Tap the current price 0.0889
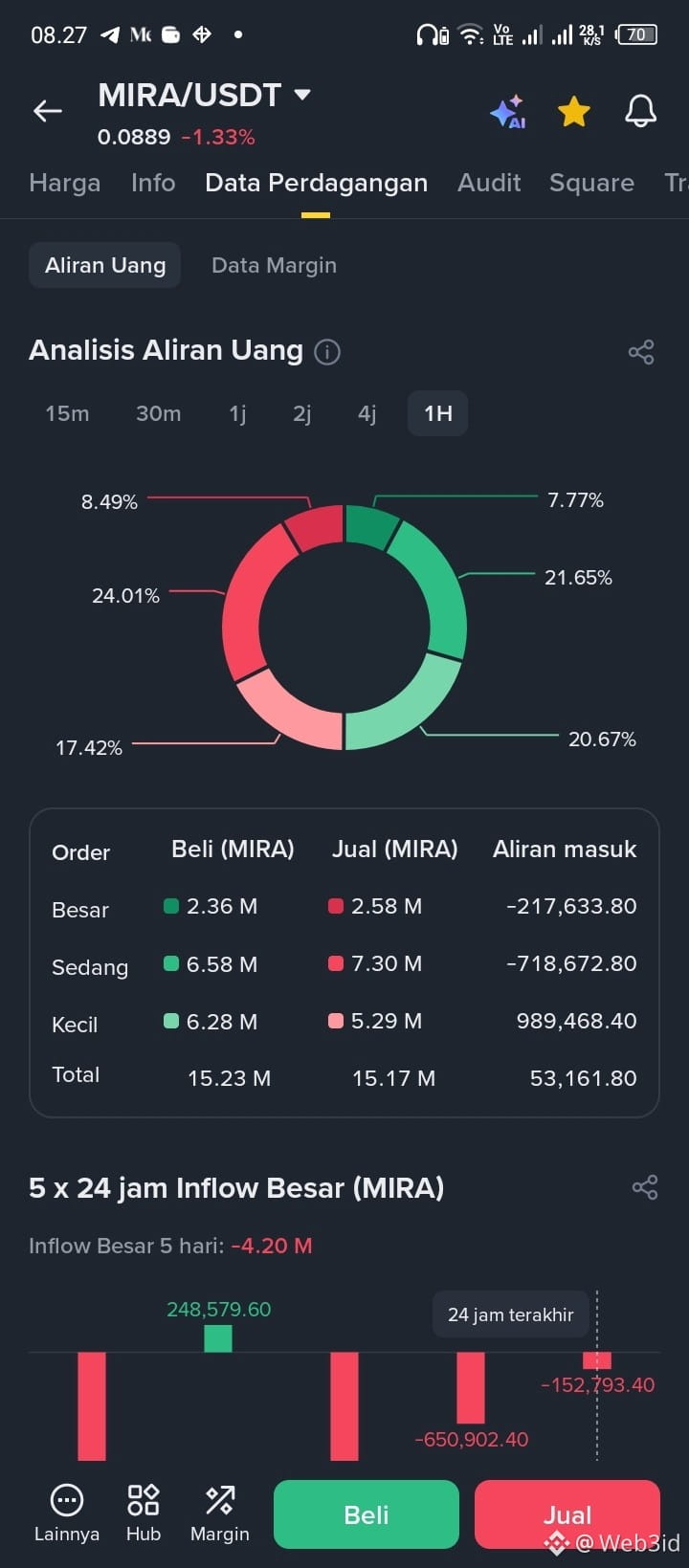Image resolution: width=689 pixels, height=1568 pixels. tap(134, 137)
